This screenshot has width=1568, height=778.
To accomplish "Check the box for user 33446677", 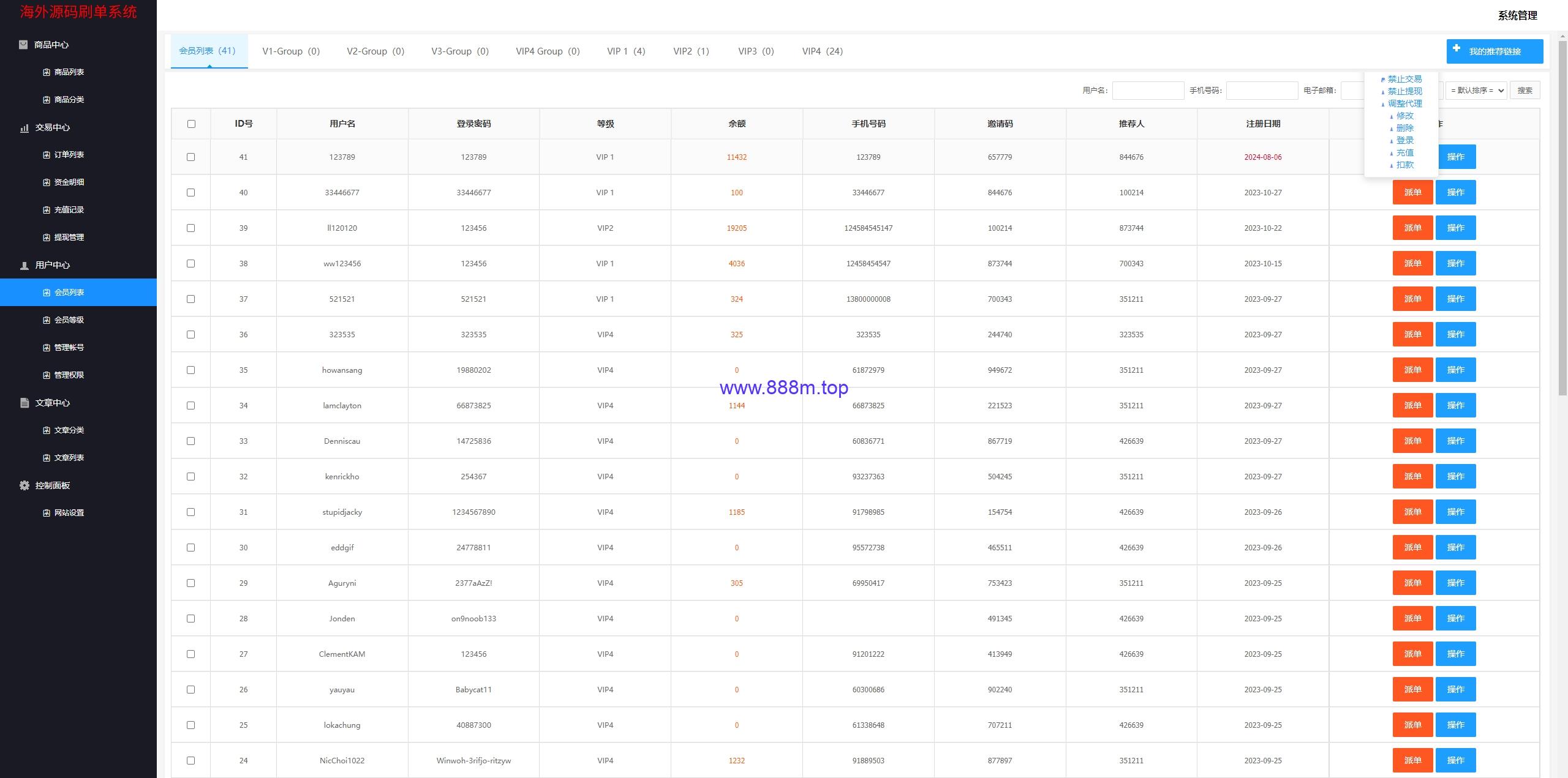I will coord(191,193).
